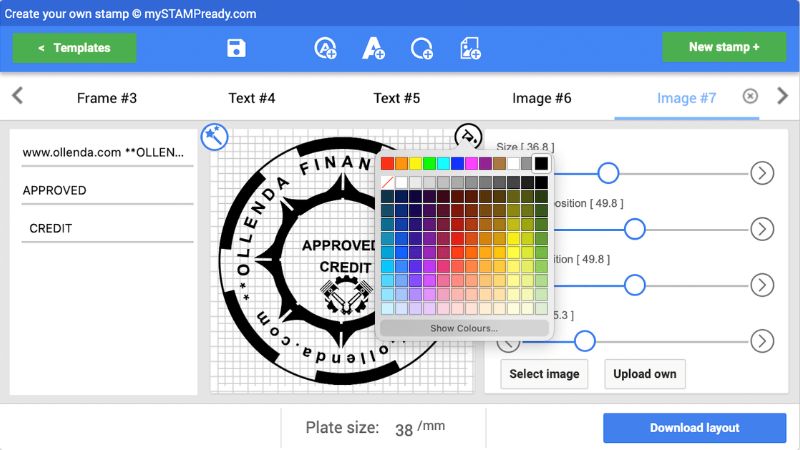Pick the cyan swatch in the top row
The image size is (800, 450).
click(443, 163)
